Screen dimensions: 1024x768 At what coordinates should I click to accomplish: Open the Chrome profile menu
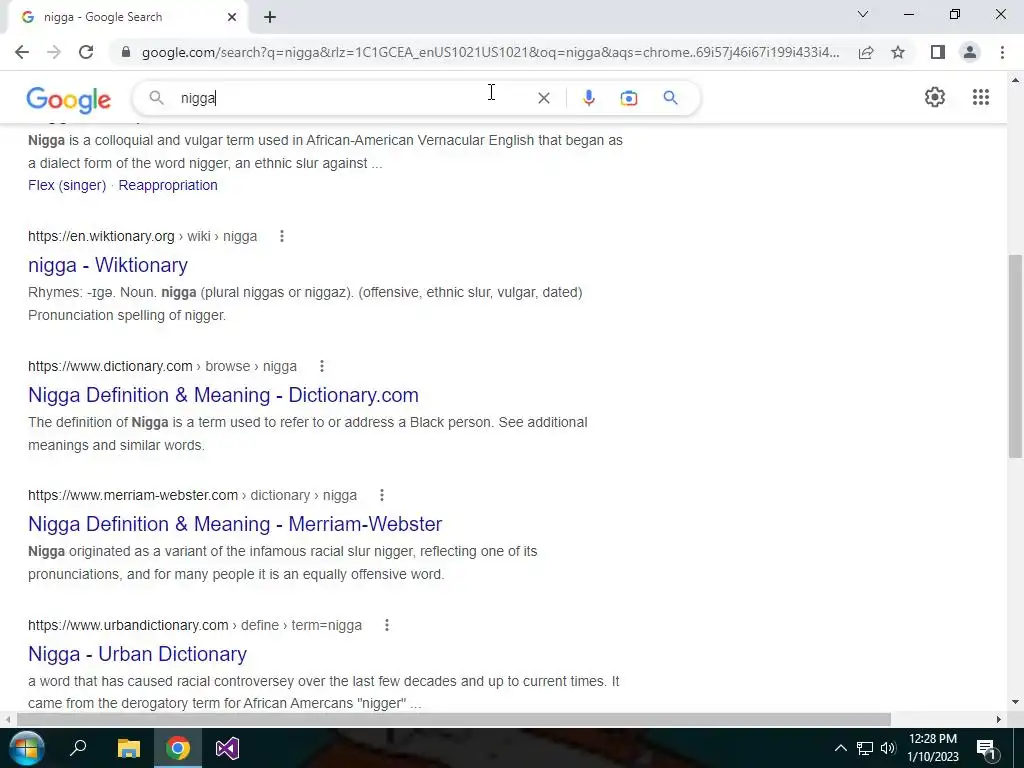pyautogui.click(x=970, y=52)
